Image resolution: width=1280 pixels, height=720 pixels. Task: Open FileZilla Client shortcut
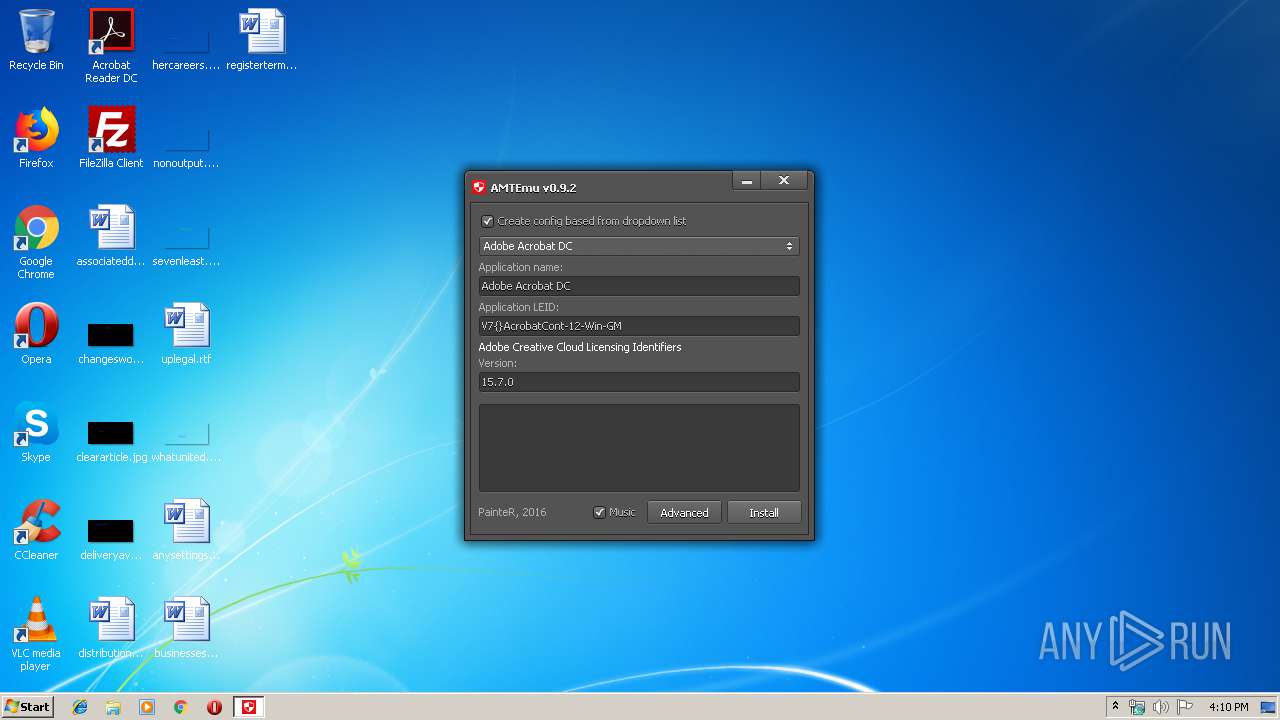tap(111, 139)
